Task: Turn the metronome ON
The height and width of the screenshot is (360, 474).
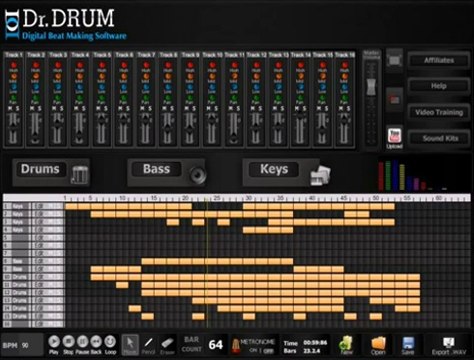Action: (253, 350)
